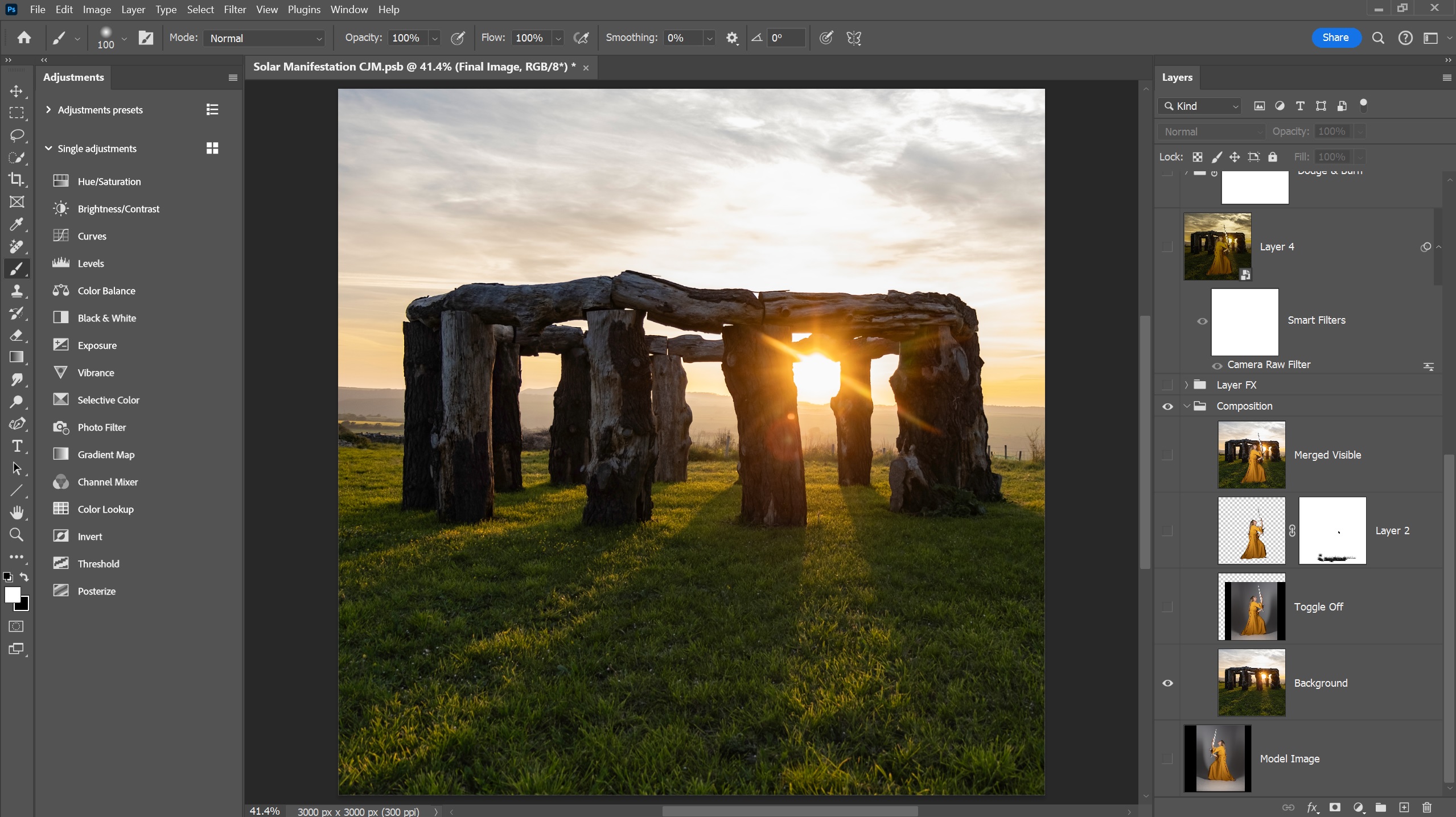Select the Crop tool
This screenshot has height=817, width=1456.
16,180
